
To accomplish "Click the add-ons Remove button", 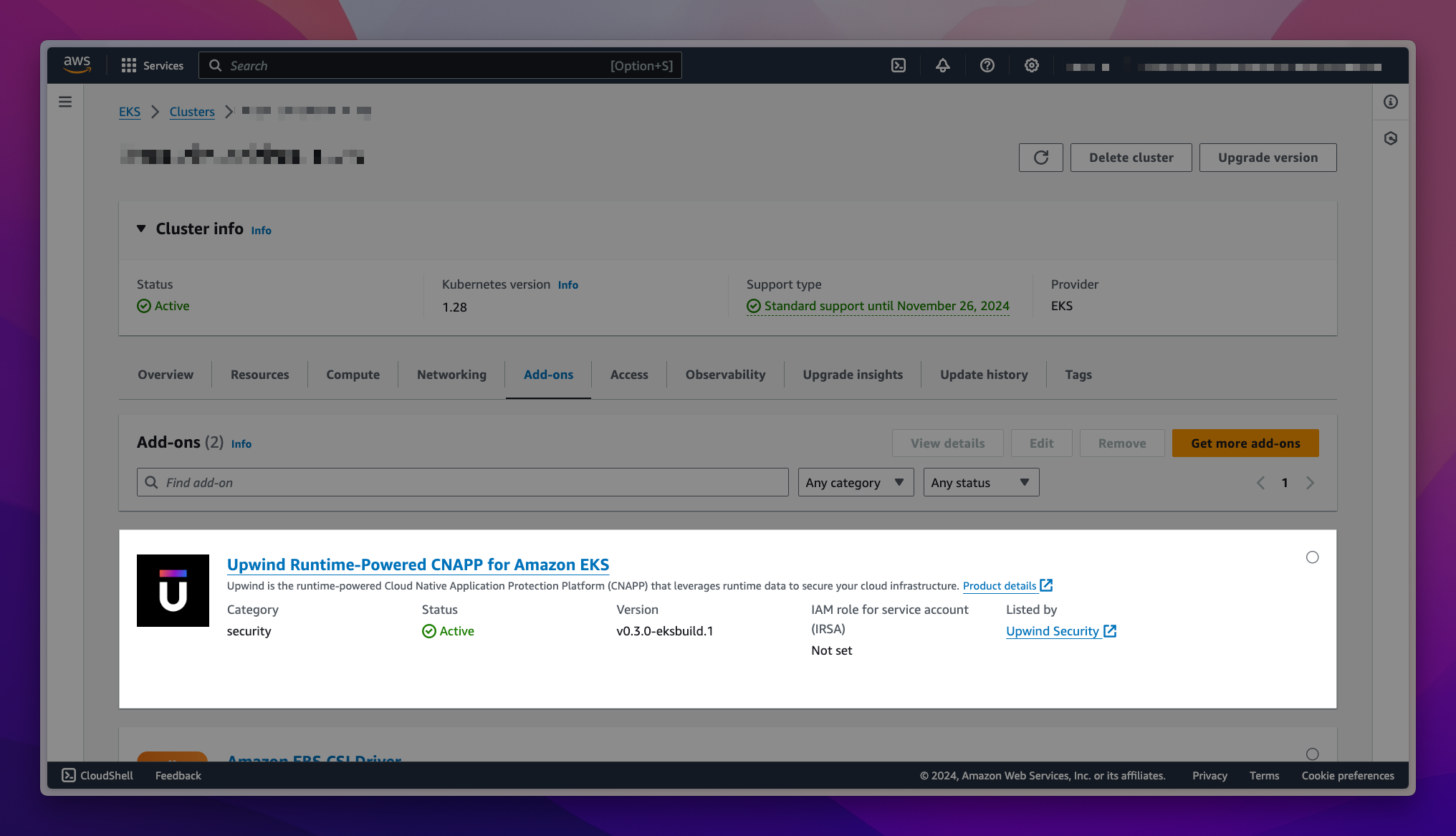I will tap(1122, 443).
